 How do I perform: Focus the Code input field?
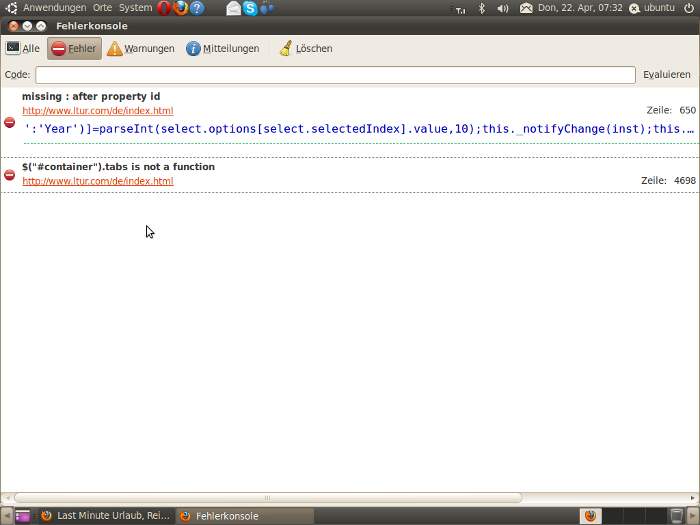[335, 75]
